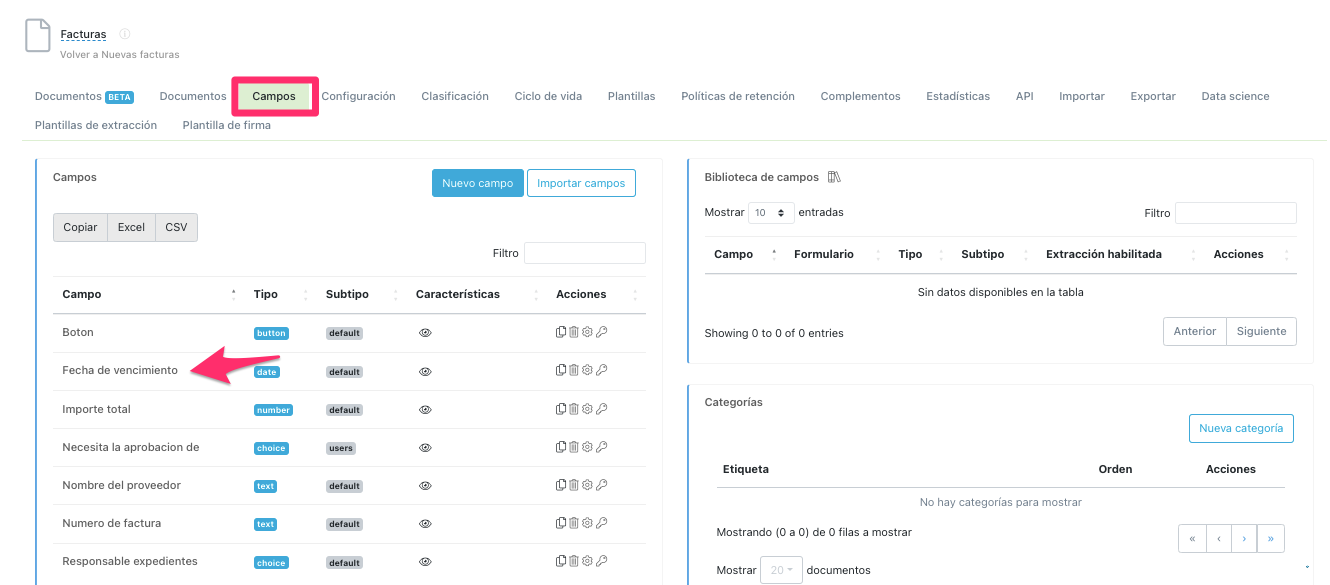This screenshot has width=1330, height=585.
Task: Switch to the Configuración tab
Action: pyautogui.click(x=358, y=97)
